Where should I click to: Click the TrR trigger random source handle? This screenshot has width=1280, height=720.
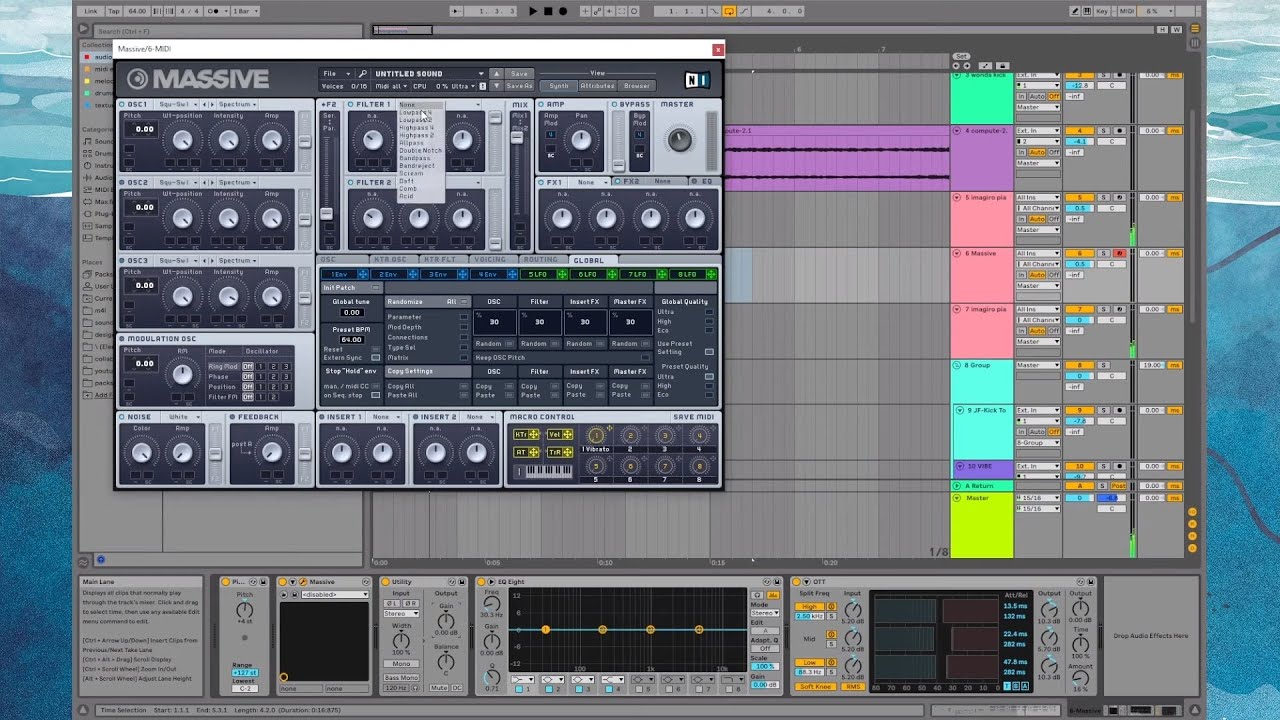pyautogui.click(x=567, y=453)
